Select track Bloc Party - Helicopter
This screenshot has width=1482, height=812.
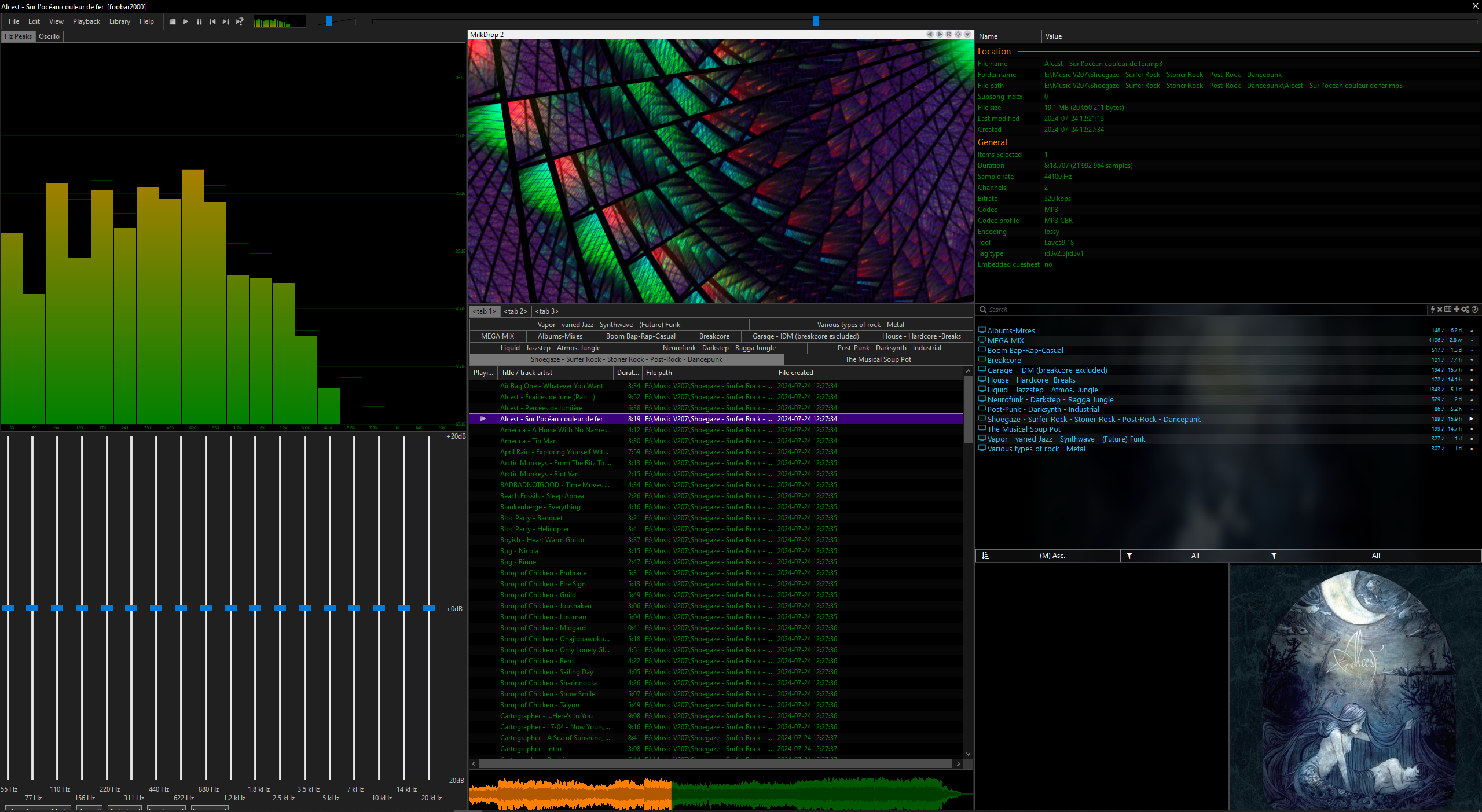[717, 529]
